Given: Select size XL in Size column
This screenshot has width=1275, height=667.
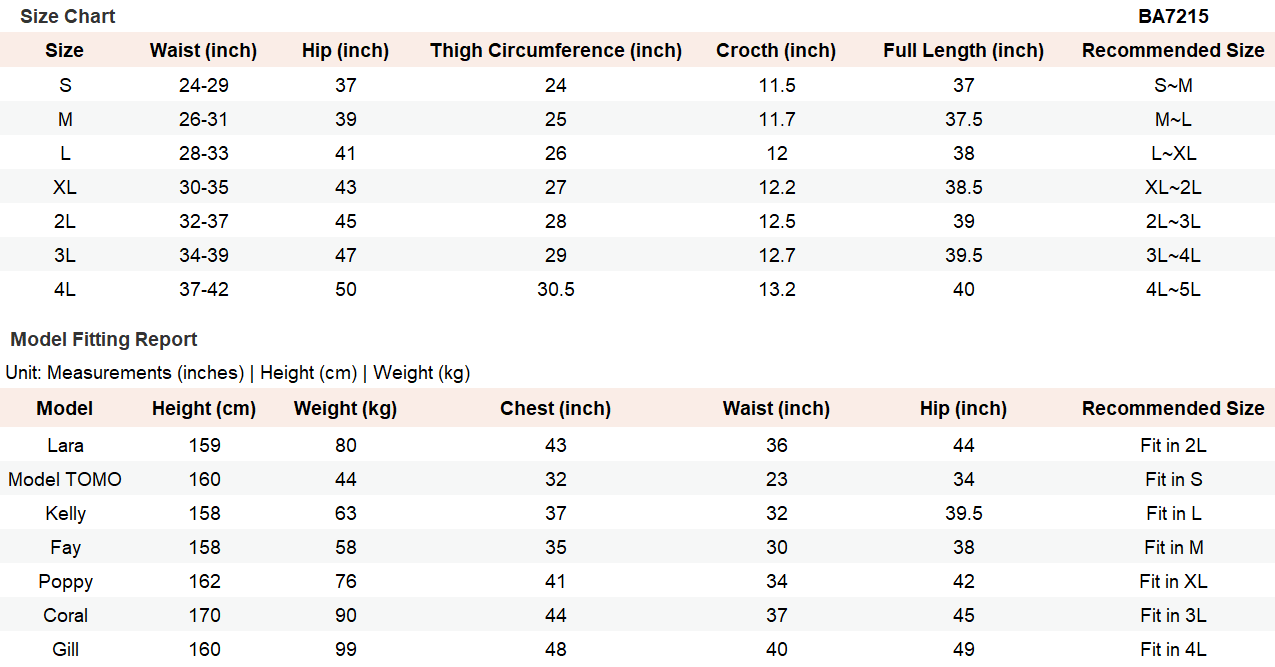Looking at the screenshot, I should pos(65,187).
